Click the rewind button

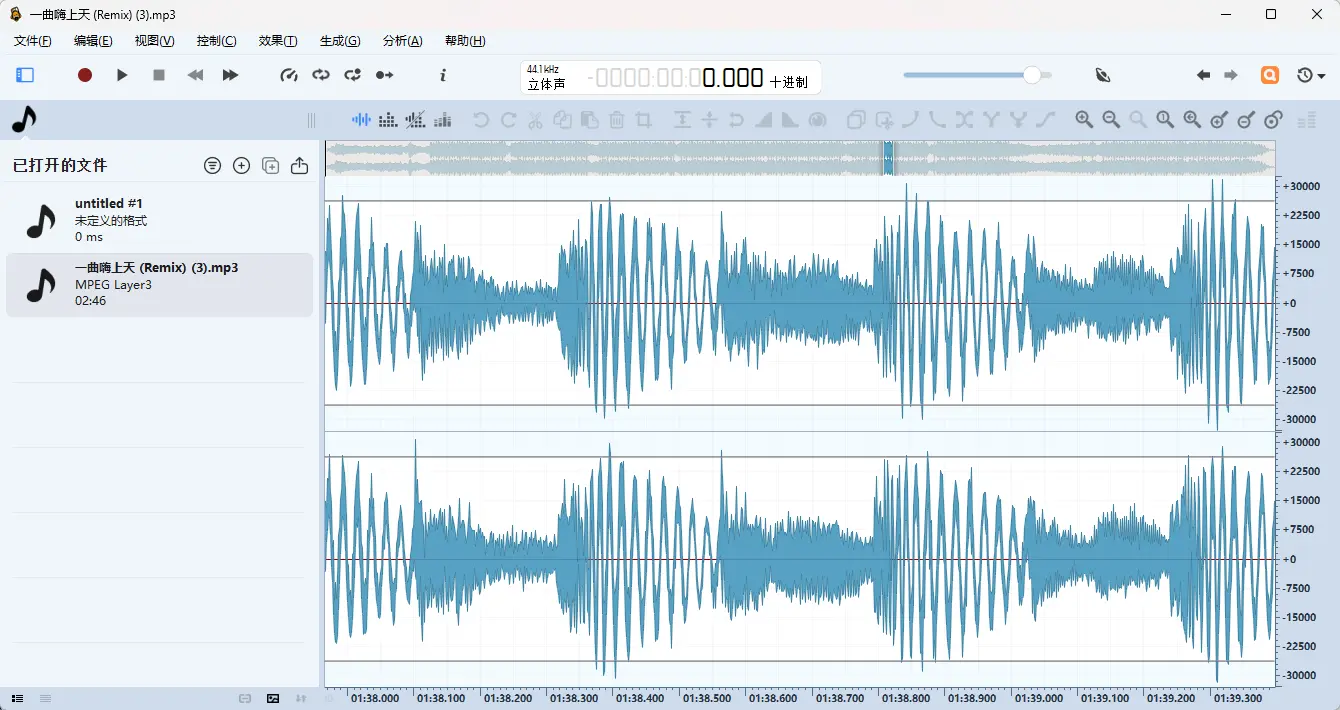(x=196, y=75)
